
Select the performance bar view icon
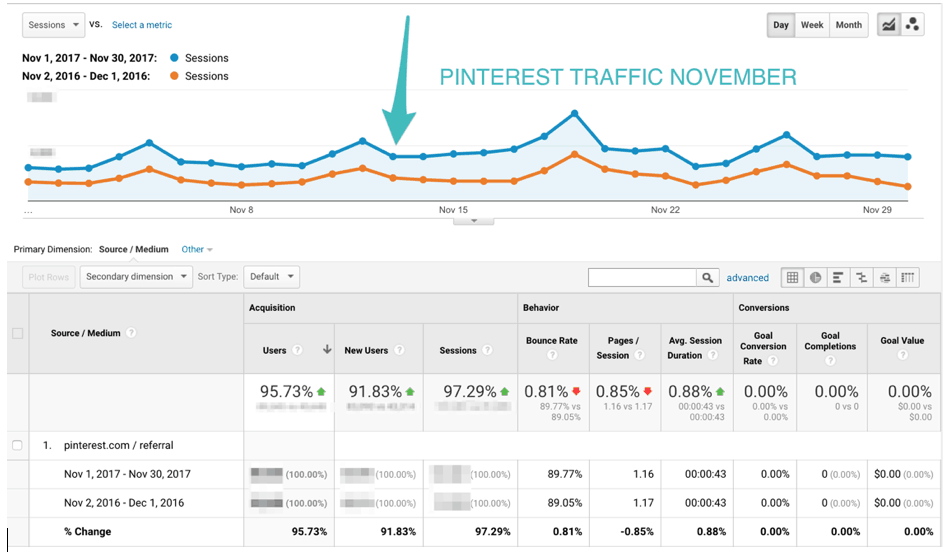[838, 277]
